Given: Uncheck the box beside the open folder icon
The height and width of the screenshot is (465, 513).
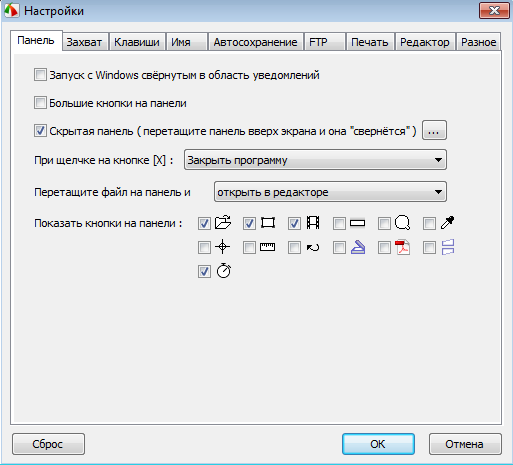Looking at the screenshot, I should coord(204,223).
